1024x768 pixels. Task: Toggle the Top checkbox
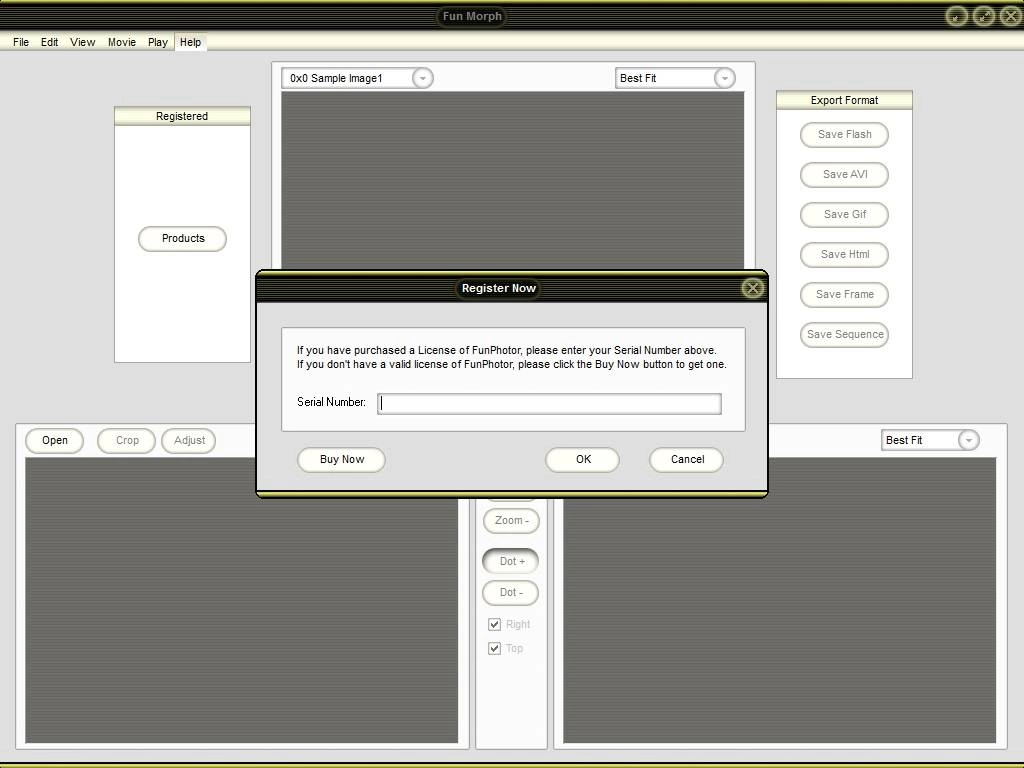(494, 648)
